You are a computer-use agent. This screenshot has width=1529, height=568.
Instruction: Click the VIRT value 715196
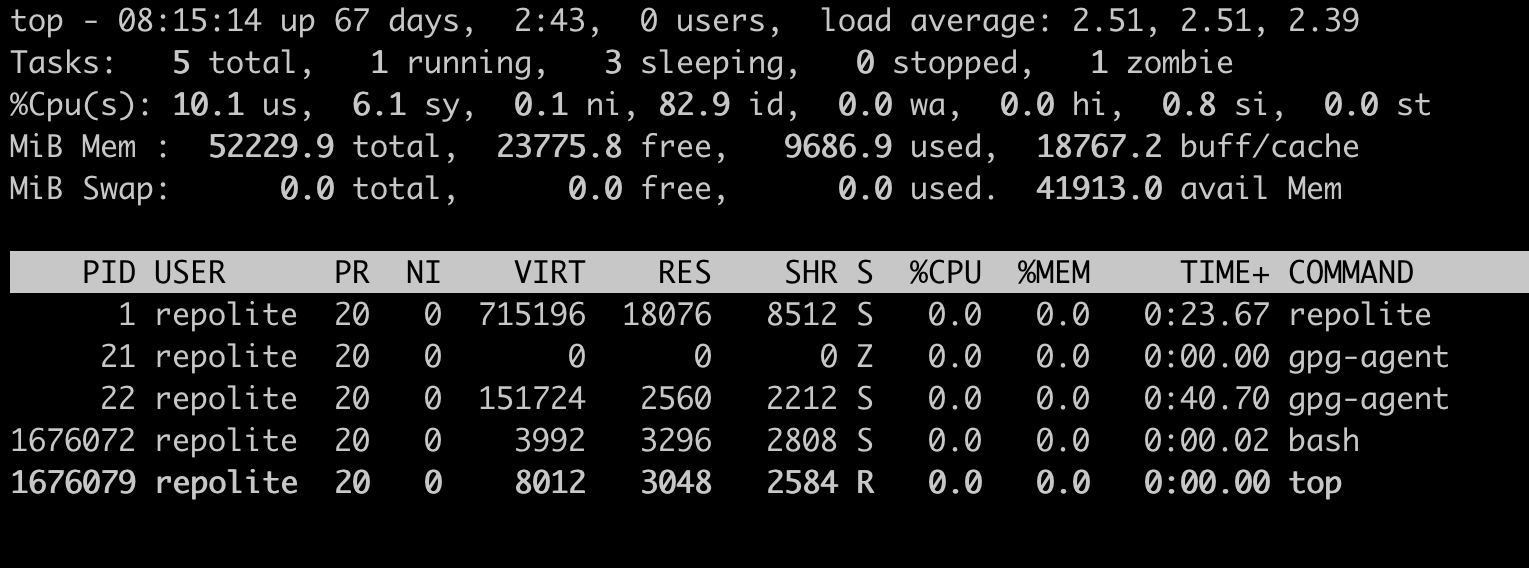[x=531, y=315]
